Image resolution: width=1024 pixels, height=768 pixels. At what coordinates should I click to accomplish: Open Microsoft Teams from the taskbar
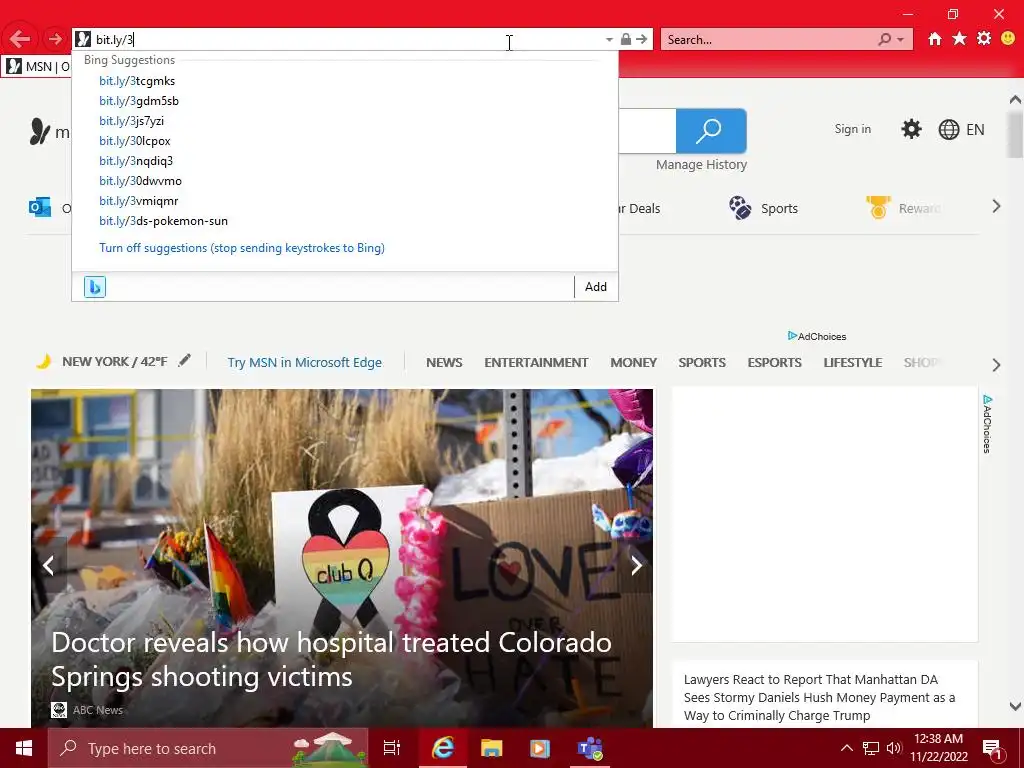[x=590, y=748]
